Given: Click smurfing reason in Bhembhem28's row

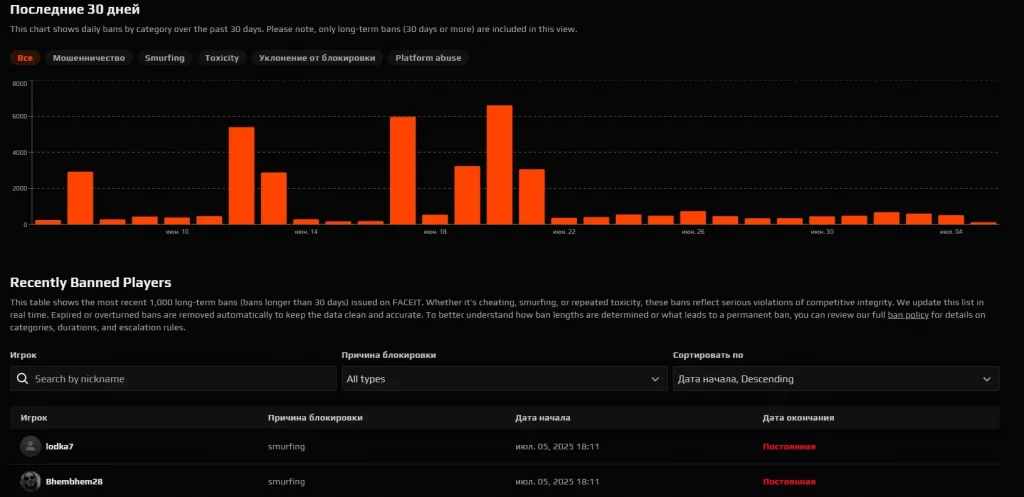Looking at the screenshot, I should pyautogui.click(x=286, y=482).
